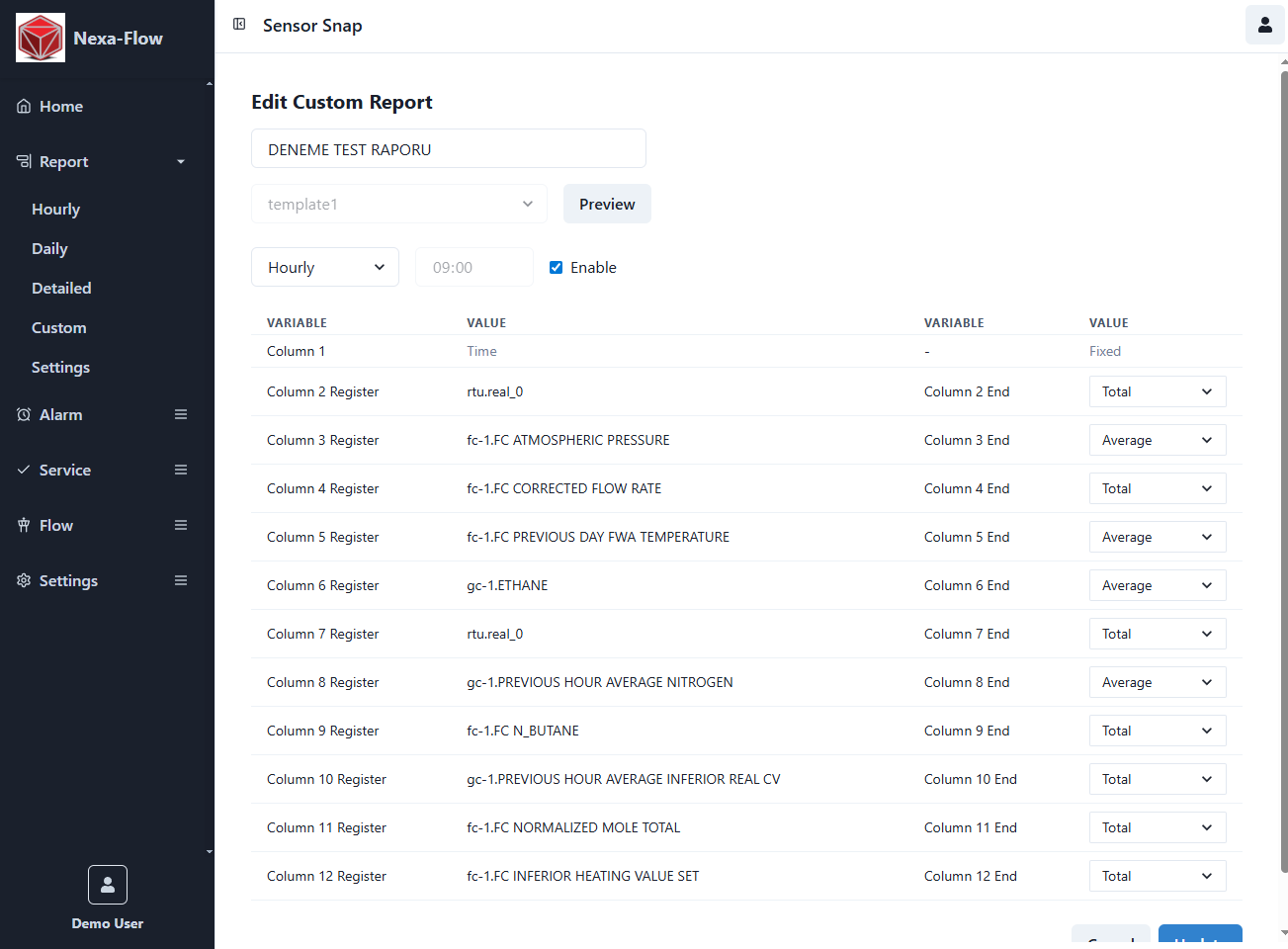Collapse the Report section chevron

180,161
